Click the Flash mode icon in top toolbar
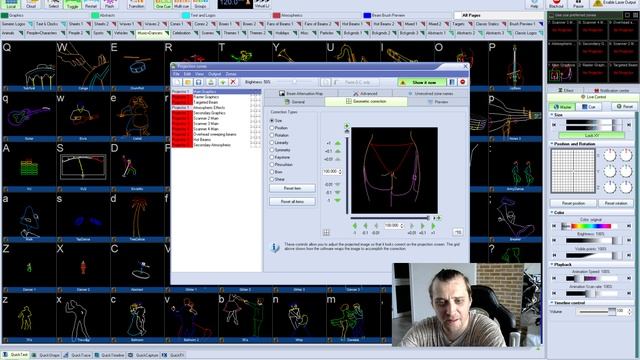 pyautogui.click(x=109, y=4)
